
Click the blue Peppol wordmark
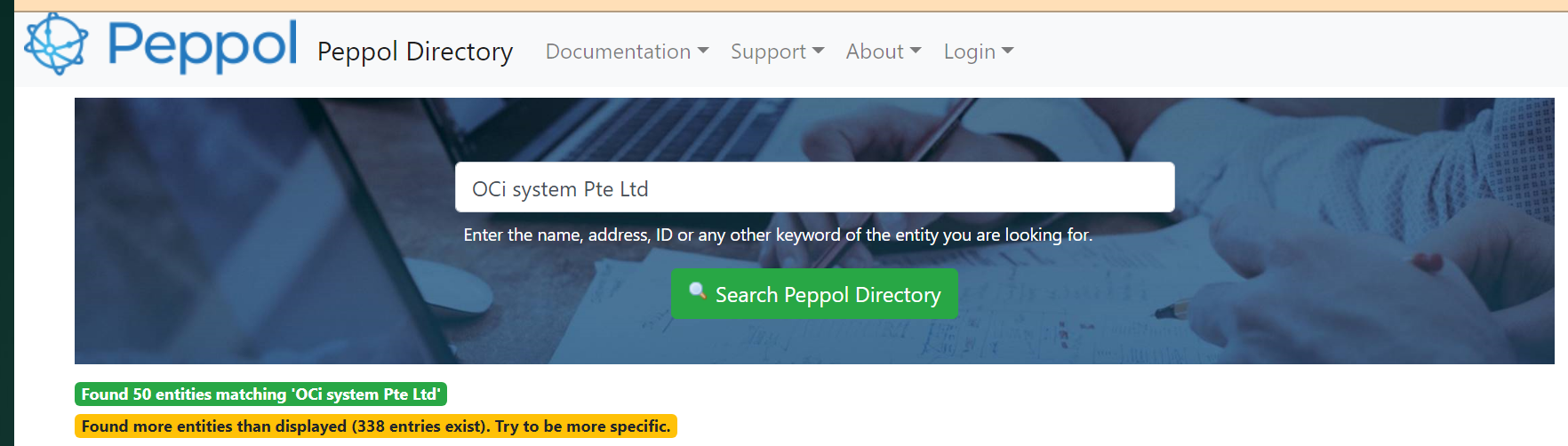click(202, 44)
